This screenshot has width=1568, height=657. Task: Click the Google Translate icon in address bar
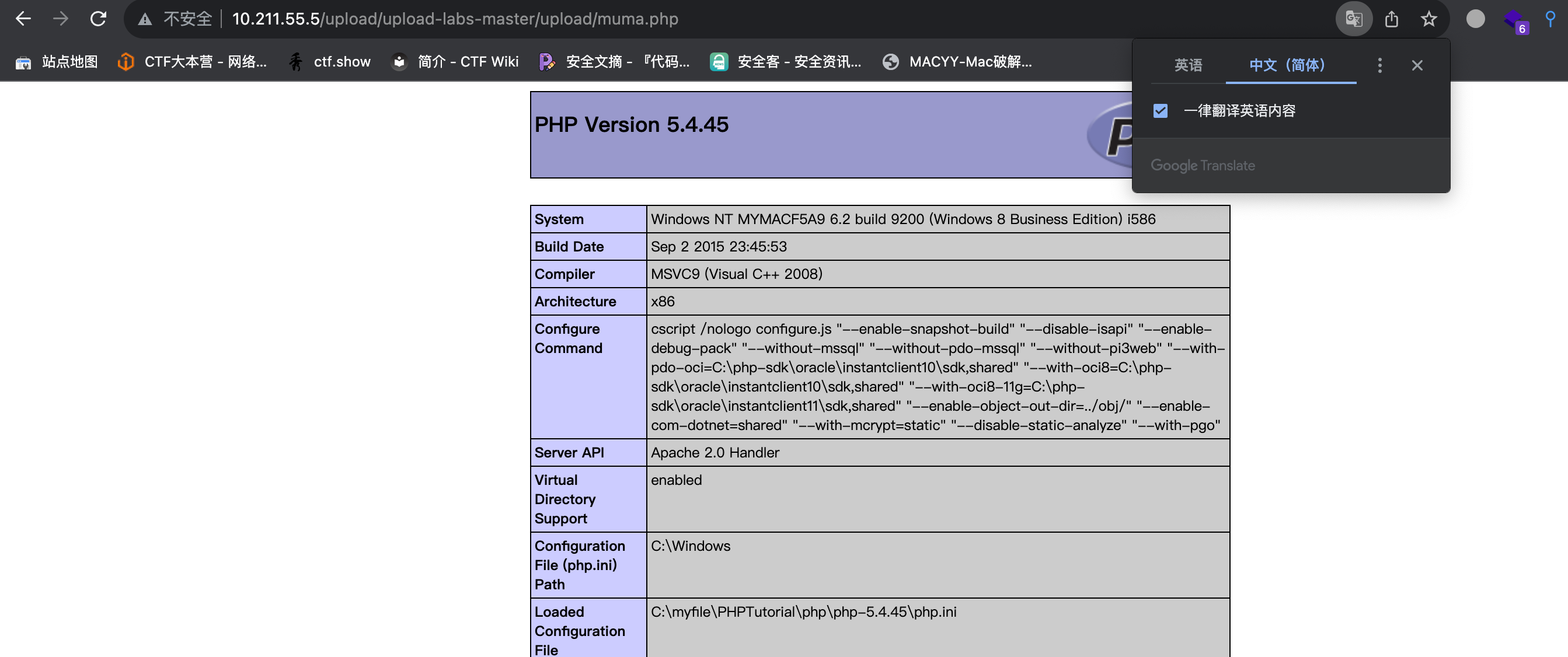[1353, 19]
